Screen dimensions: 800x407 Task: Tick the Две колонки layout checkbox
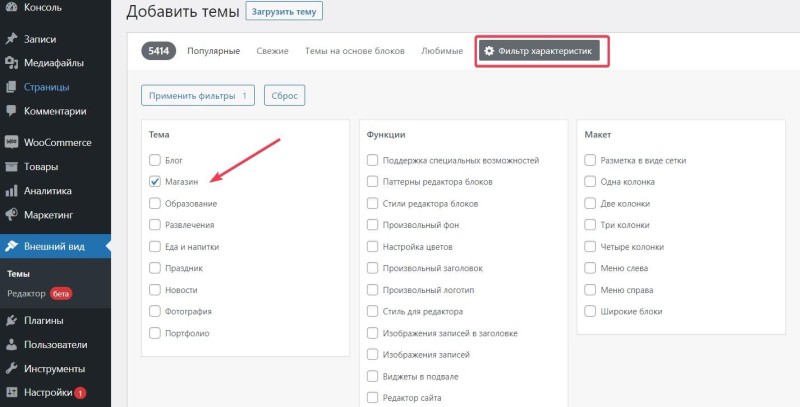pos(590,204)
